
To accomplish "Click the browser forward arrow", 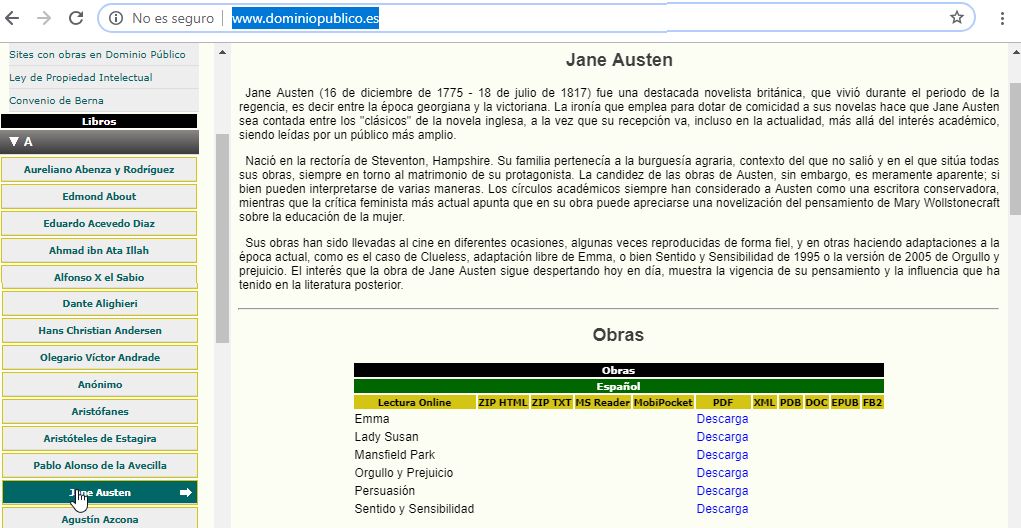I will pyautogui.click(x=44, y=18).
